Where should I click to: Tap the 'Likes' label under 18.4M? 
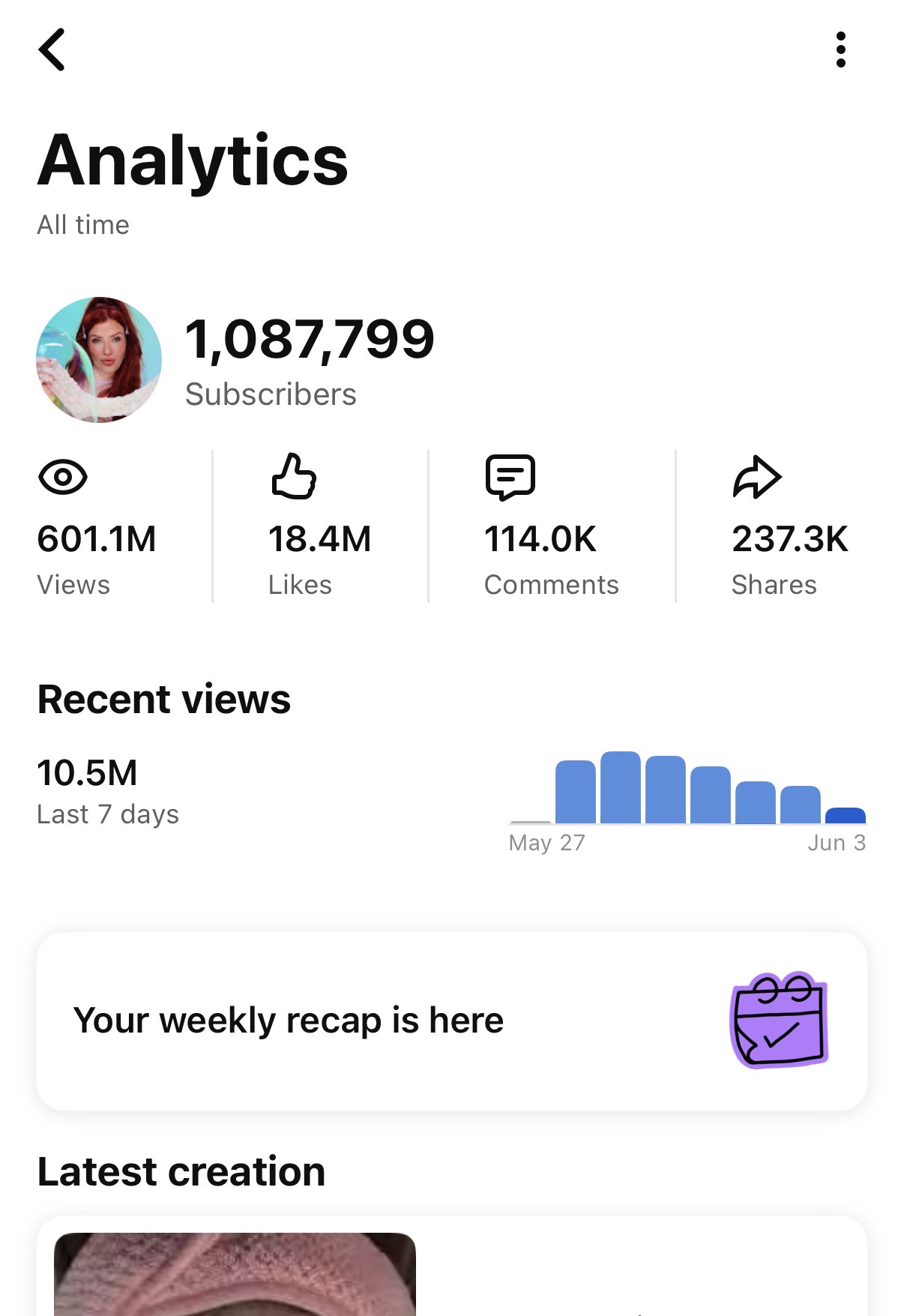300,585
